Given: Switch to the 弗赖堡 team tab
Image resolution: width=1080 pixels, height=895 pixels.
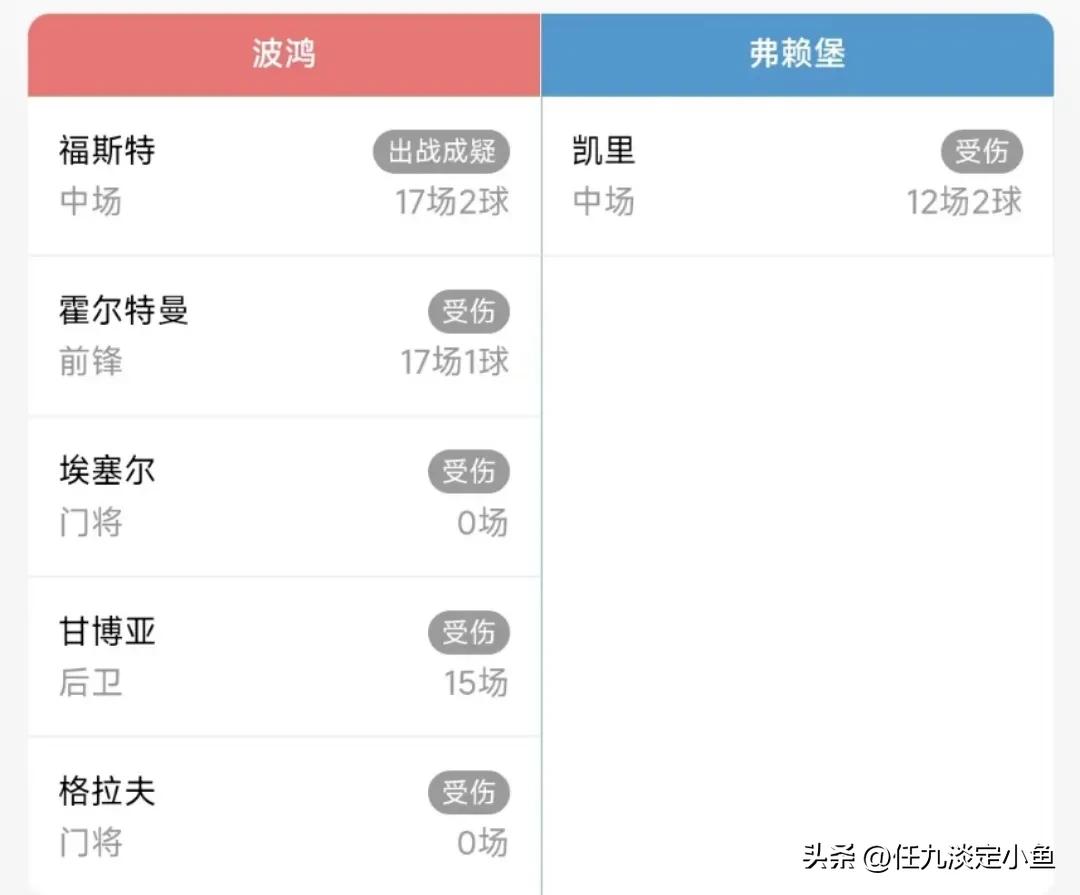Looking at the screenshot, I should 795,53.
